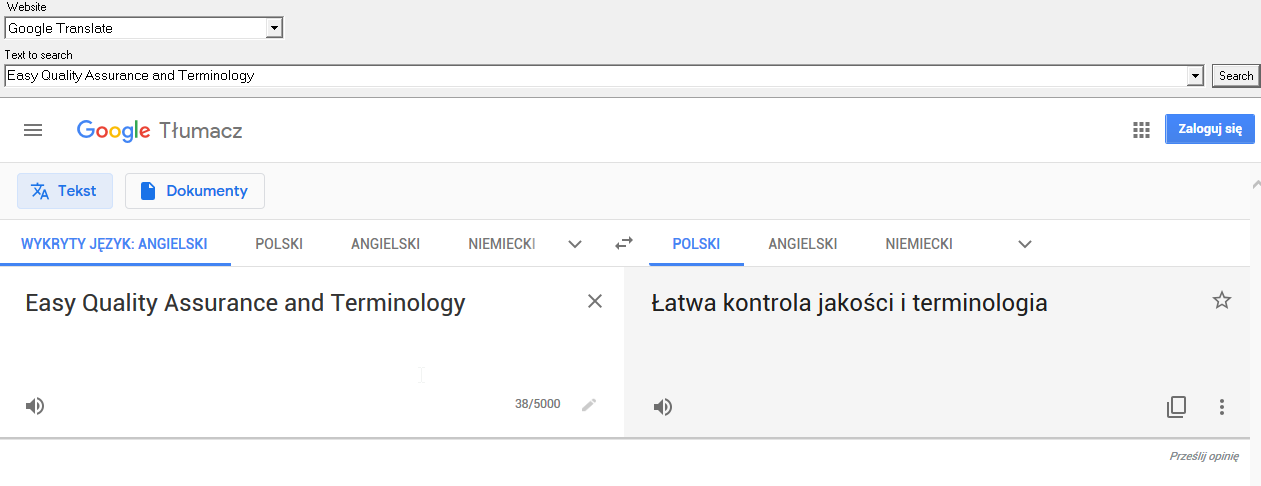The width and height of the screenshot is (1261, 486).
Task: Open the hamburger main menu
Action: tap(33, 130)
